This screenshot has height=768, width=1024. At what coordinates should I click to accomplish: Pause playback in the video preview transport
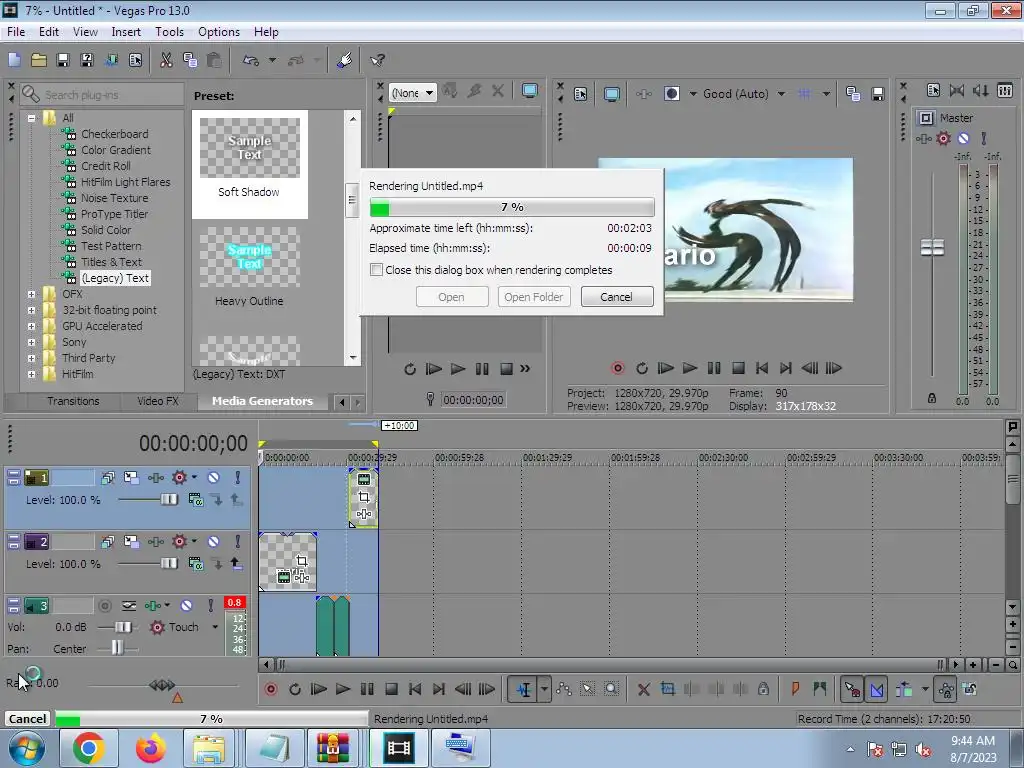(714, 368)
